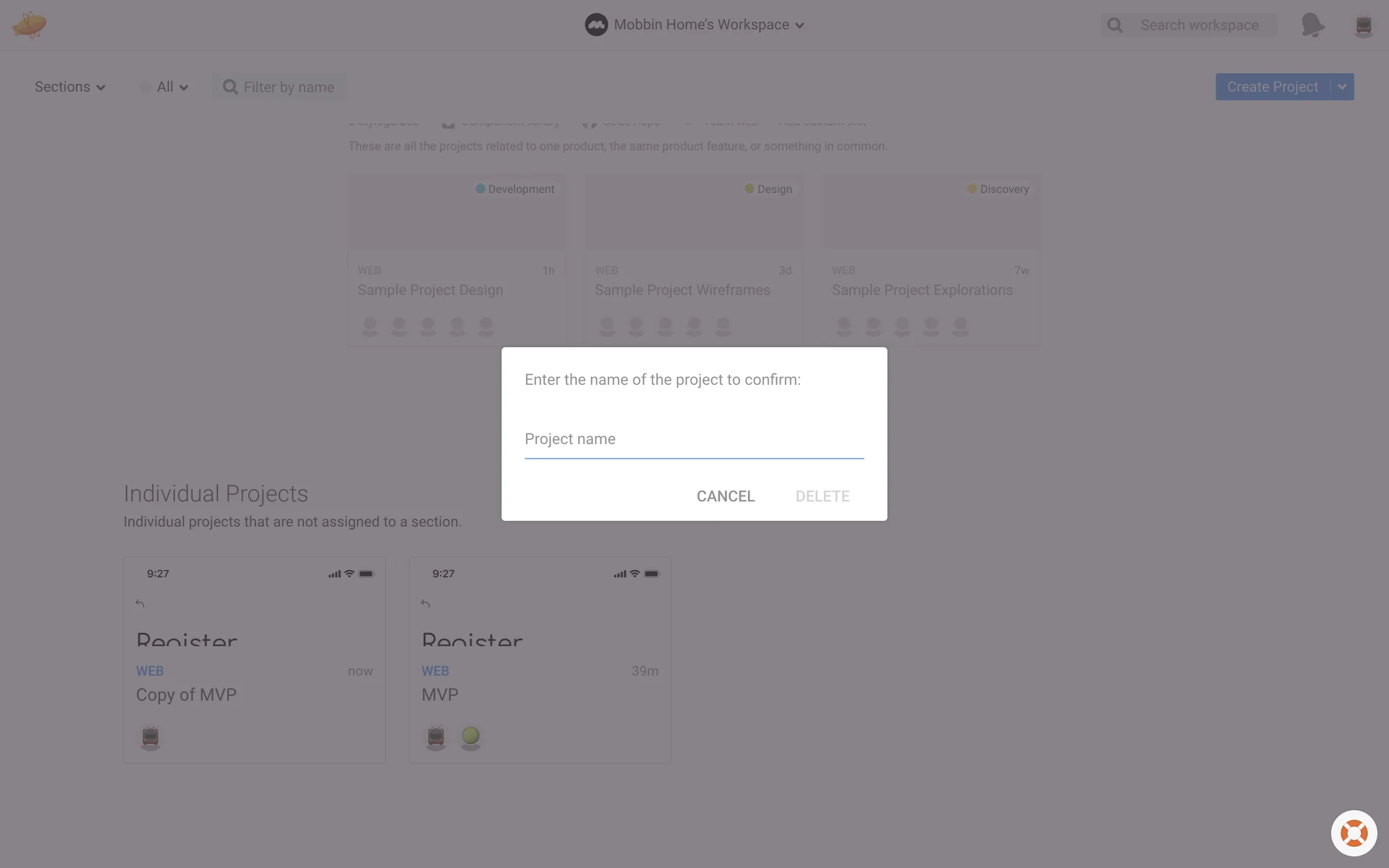Expand the Sections dropdown
1389x868 pixels.
tap(70, 87)
